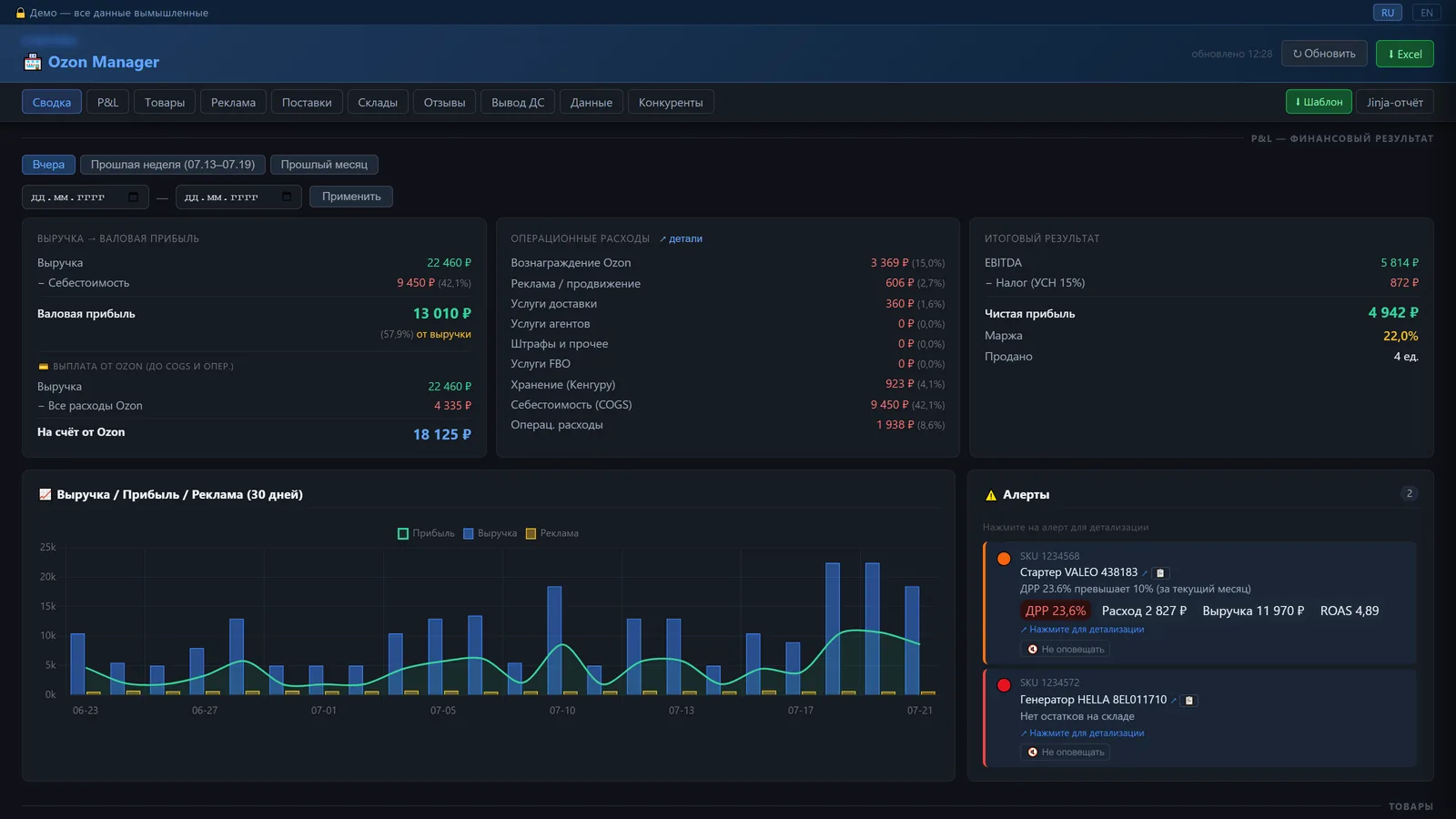1456x819 pixels.
Task: Select the Вчера period filter
Action: (48, 165)
